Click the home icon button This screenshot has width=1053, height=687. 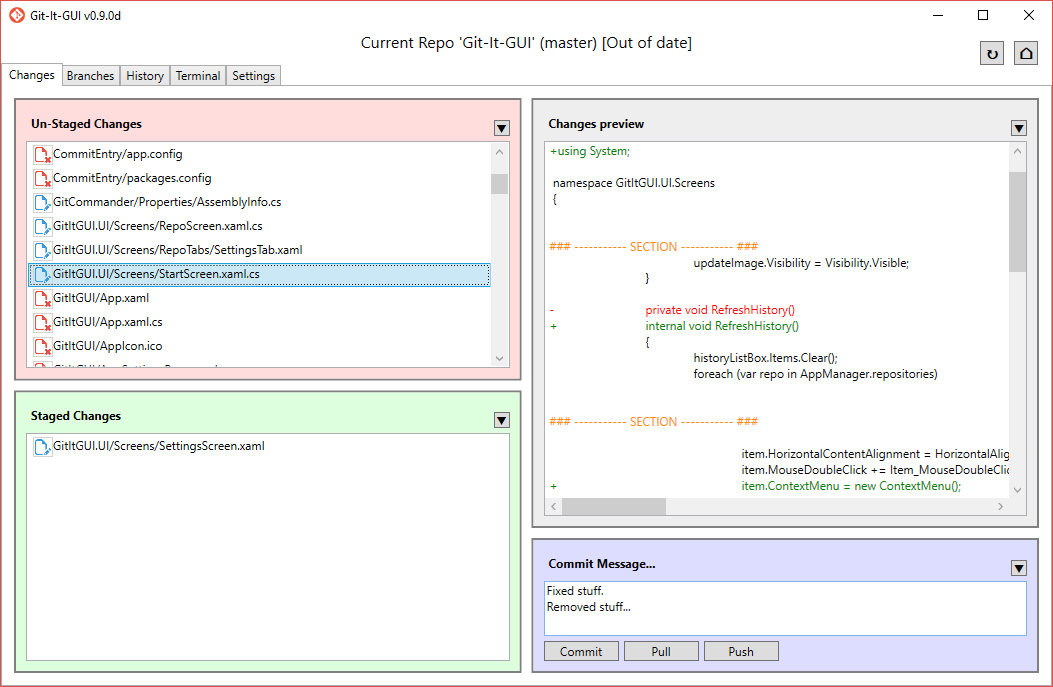pyautogui.click(x=1025, y=54)
